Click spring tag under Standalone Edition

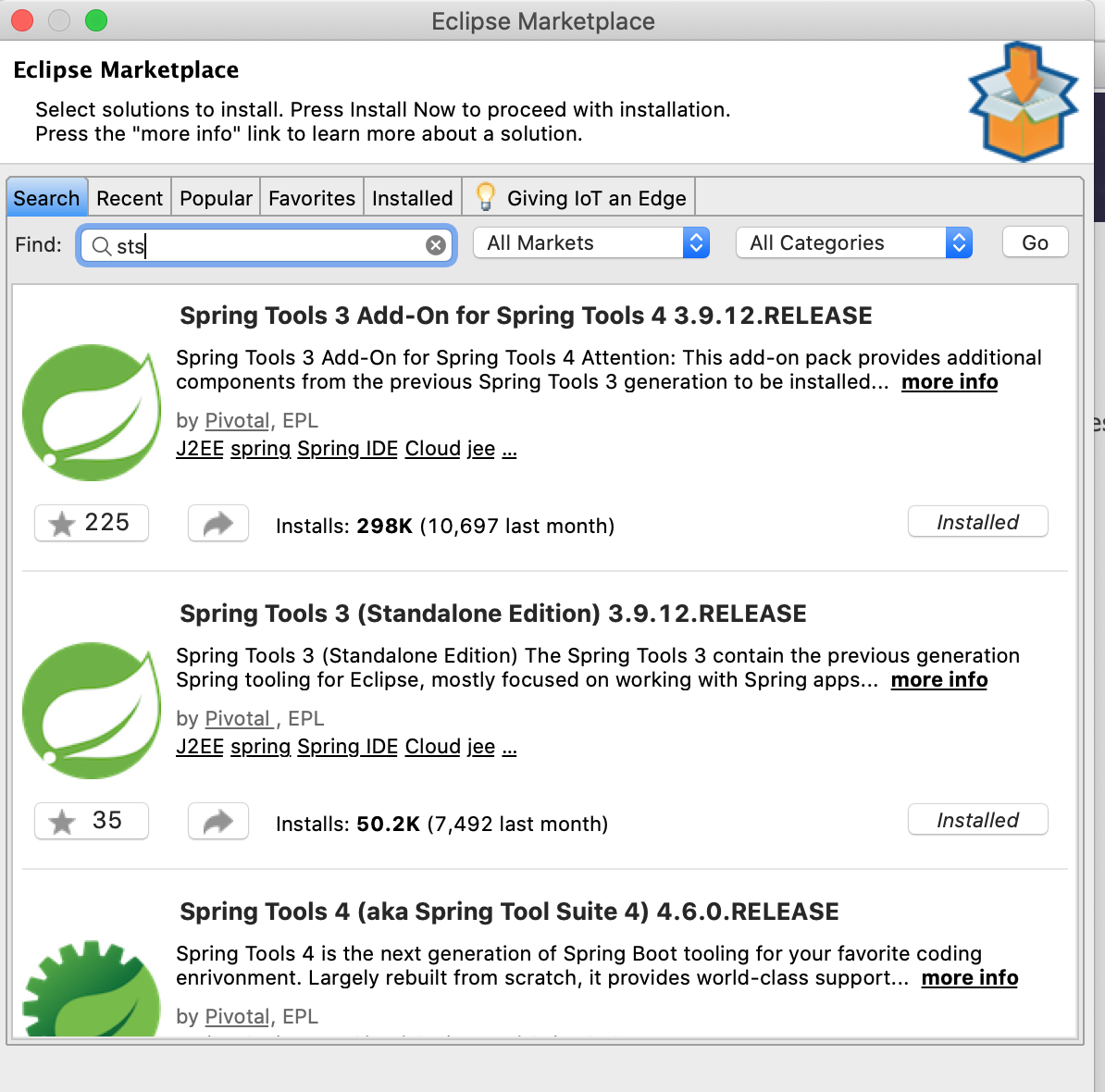pos(261,747)
